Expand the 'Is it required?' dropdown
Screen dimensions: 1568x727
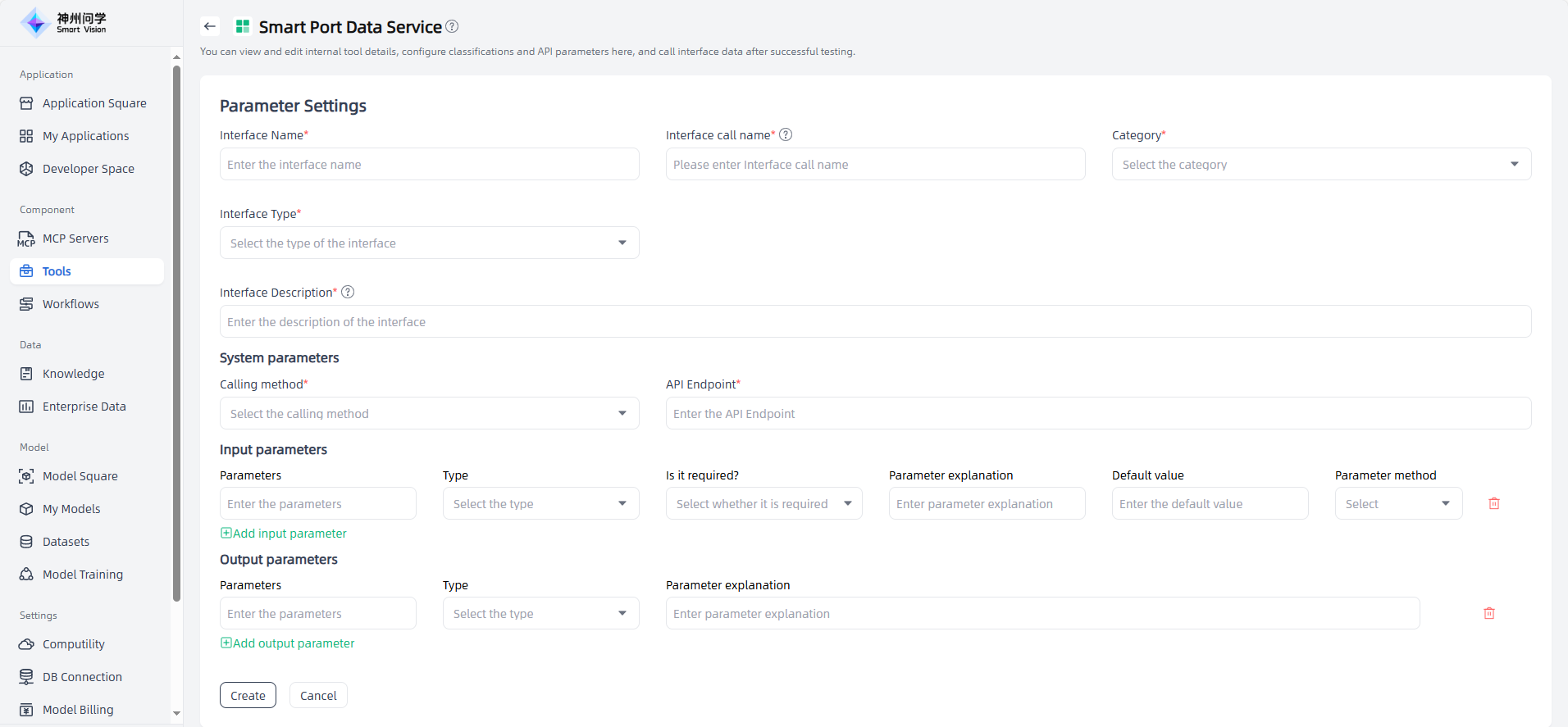763,503
